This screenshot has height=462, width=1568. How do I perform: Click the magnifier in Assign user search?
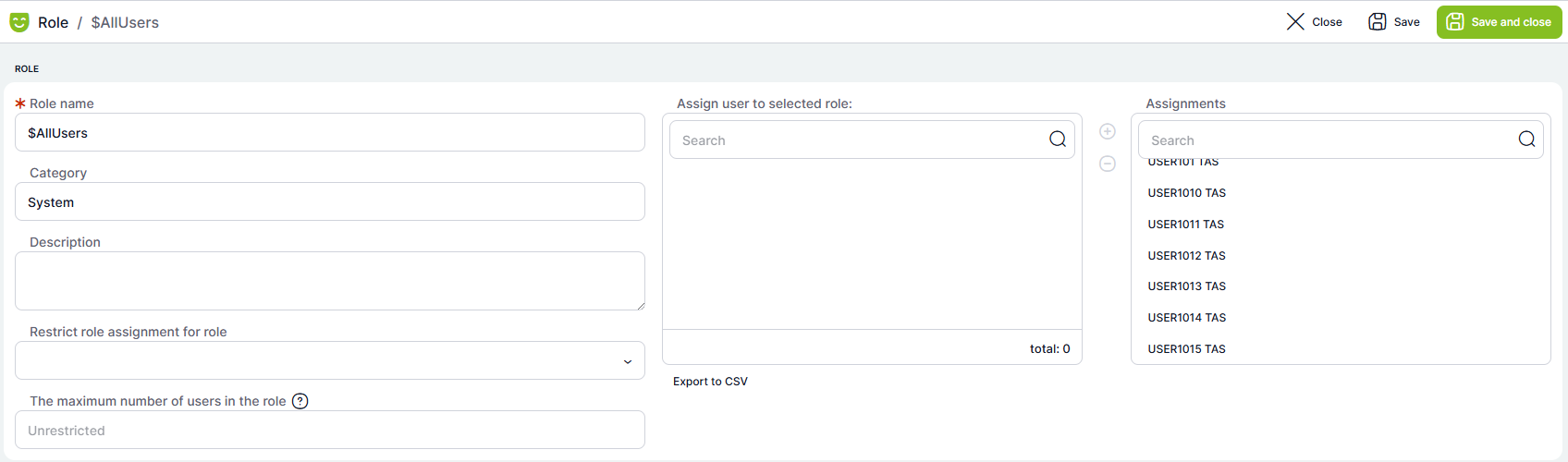click(x=1058, y=140)
